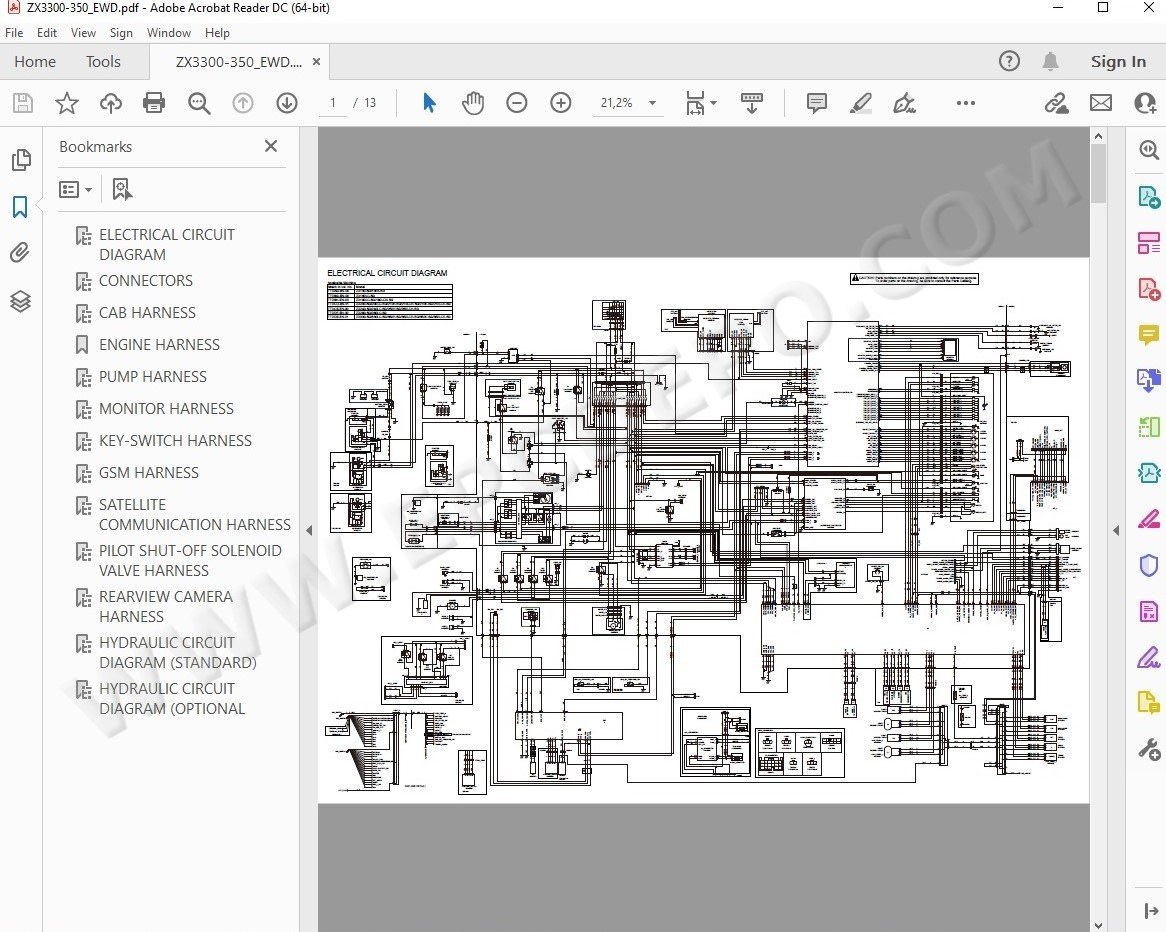Open the Layers panel icon
Viewport: 1166px width, 932px height.
[20, 301]
